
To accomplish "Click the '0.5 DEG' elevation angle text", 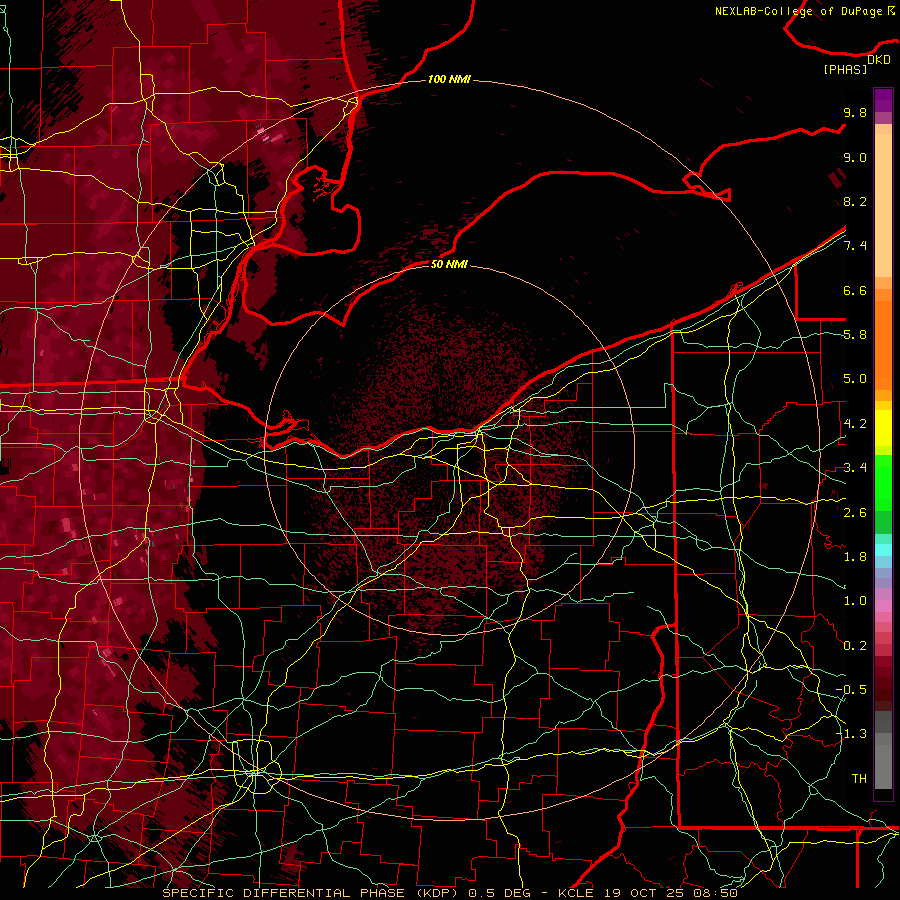I will 499,893.
